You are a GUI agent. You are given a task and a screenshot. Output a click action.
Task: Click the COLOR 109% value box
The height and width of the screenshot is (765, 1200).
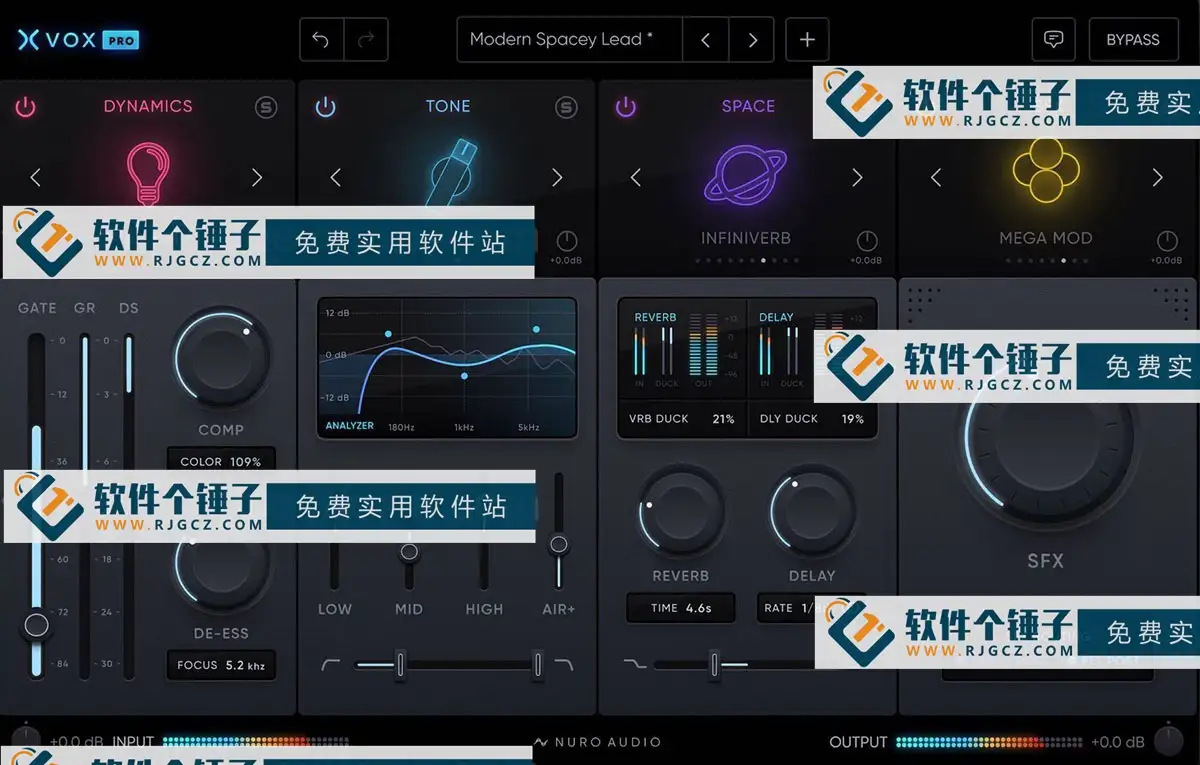pyautogui.click(x=221, y=461)
